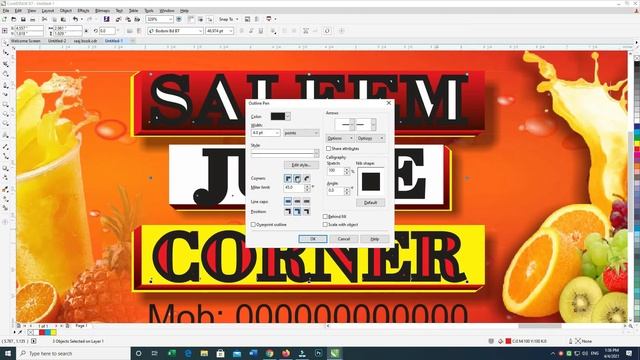Choose round line cap option
The width and height of the screenshot is (640, 360).
[297, 201]
